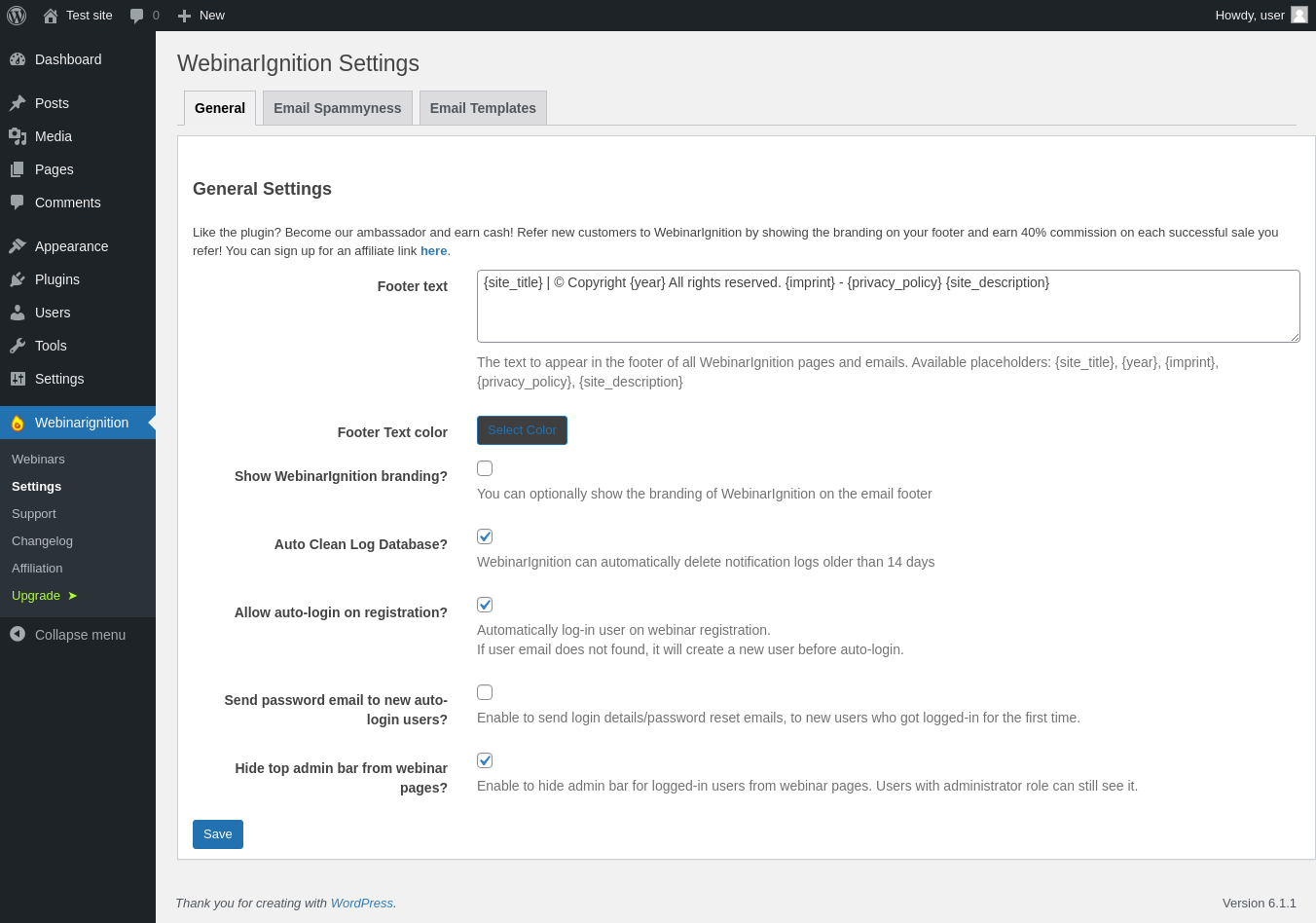
Task: Open the New content dropdown
Action: (201, 16)
